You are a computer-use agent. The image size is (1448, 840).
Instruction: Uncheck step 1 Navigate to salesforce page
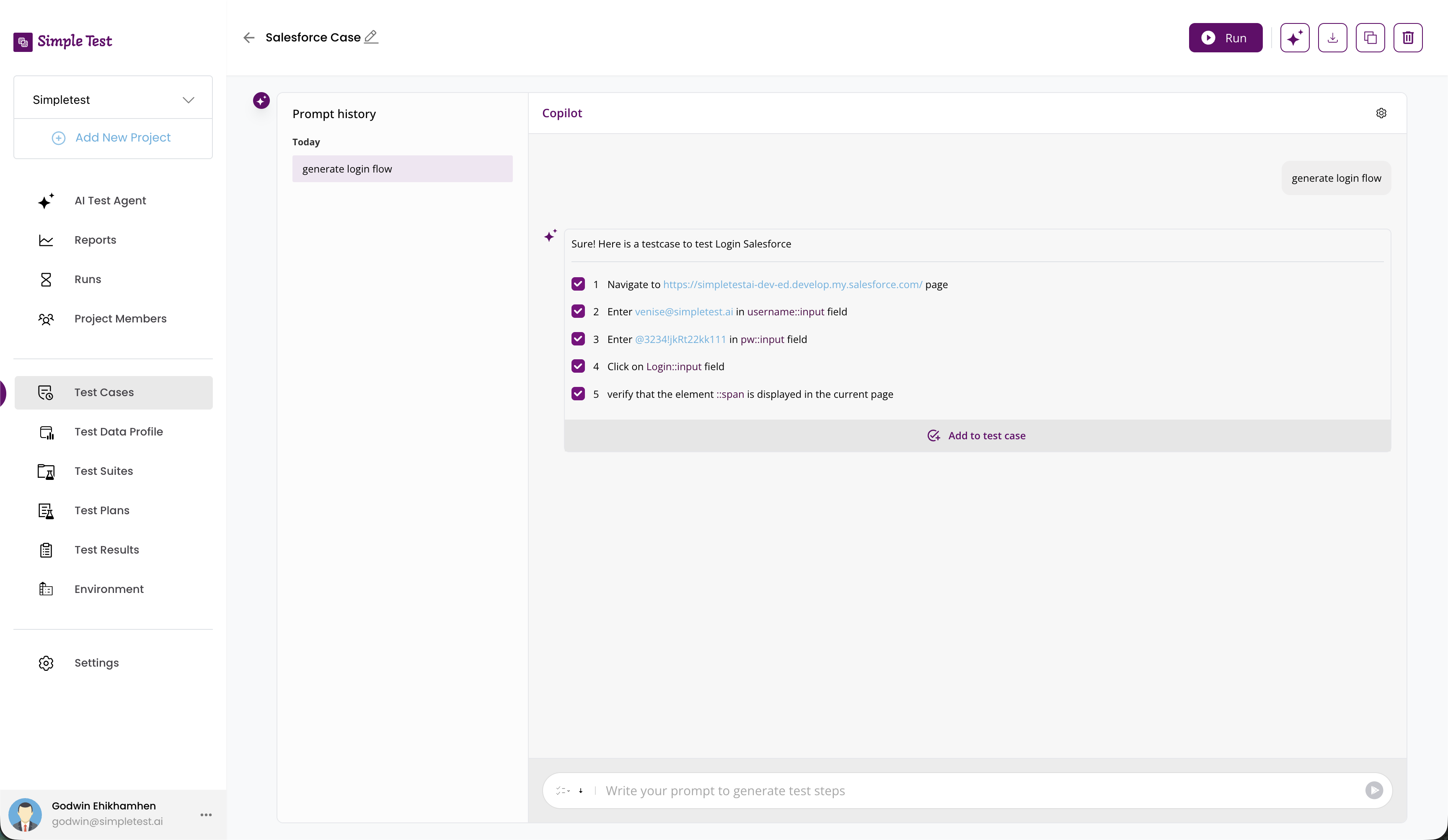578,284
